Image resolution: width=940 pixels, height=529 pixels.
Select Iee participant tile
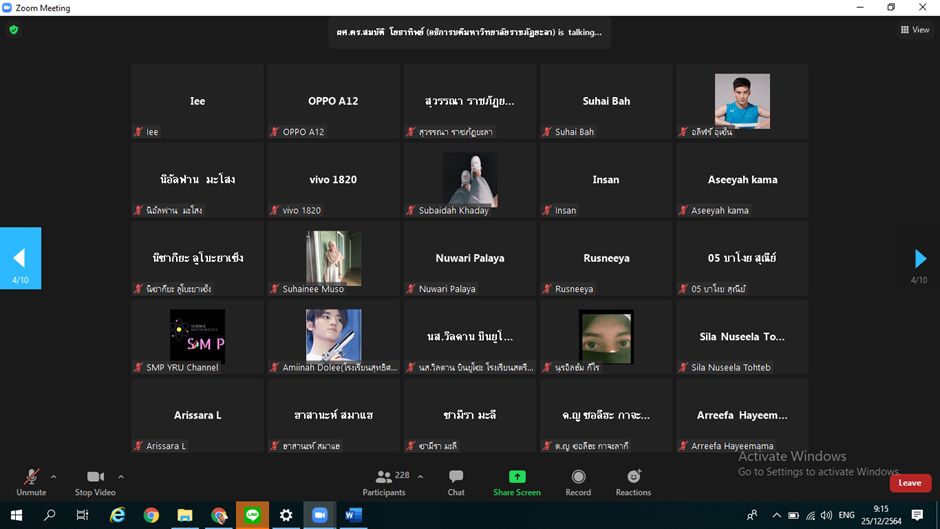[x=197, y=101]
